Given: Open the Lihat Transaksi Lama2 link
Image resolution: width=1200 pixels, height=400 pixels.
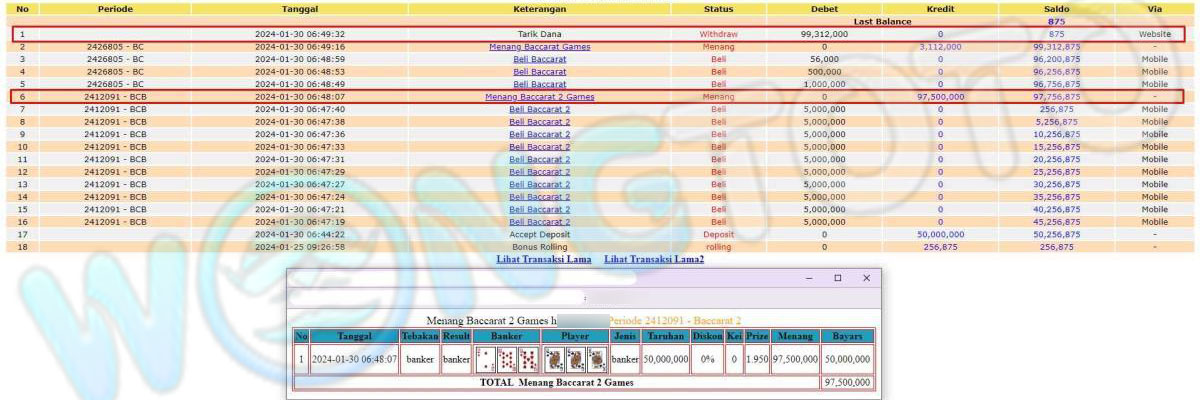Looking at the screenshot, I should tap(654, 259).
